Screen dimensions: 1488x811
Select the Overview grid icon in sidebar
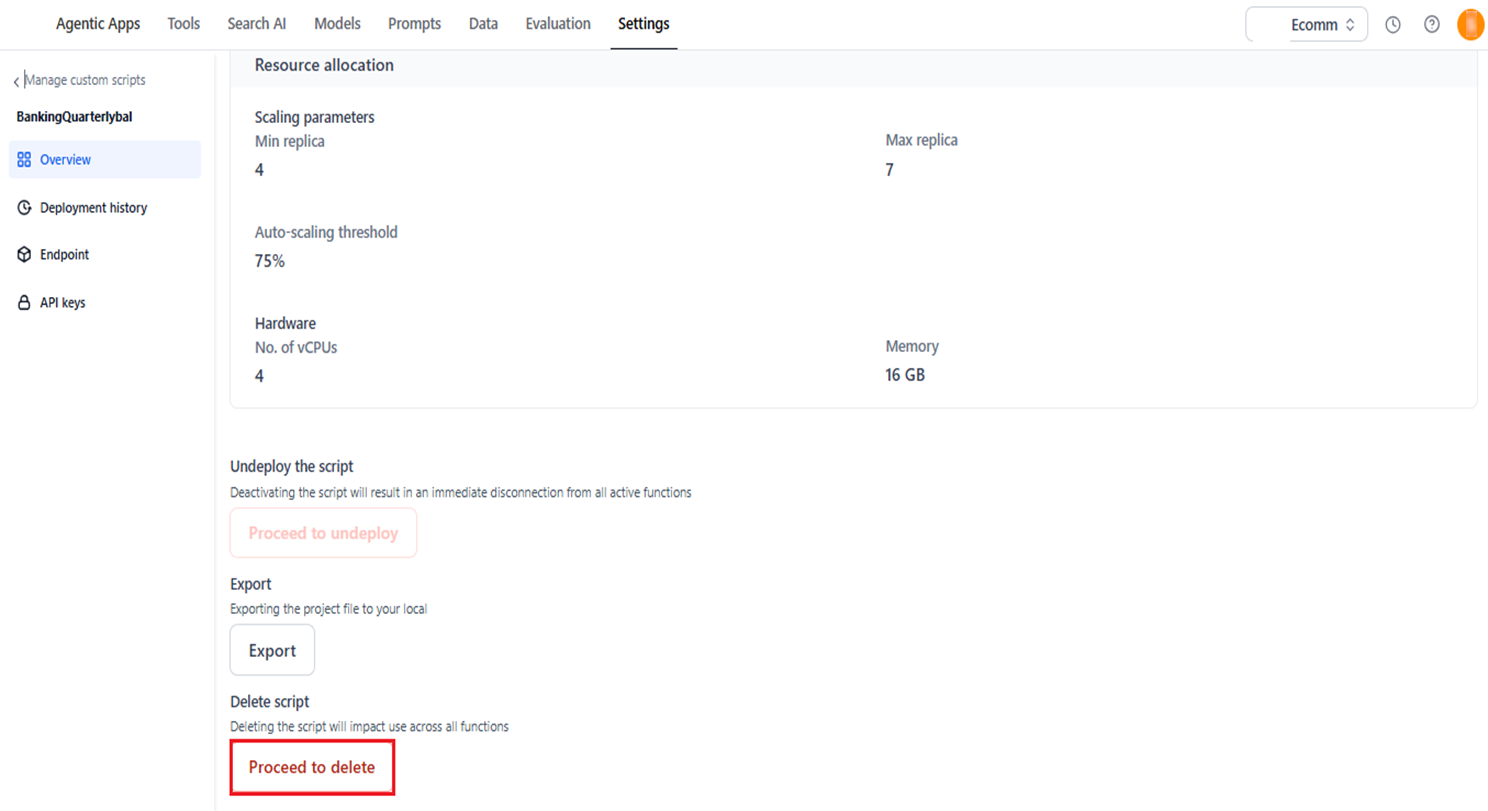point(22,159)
